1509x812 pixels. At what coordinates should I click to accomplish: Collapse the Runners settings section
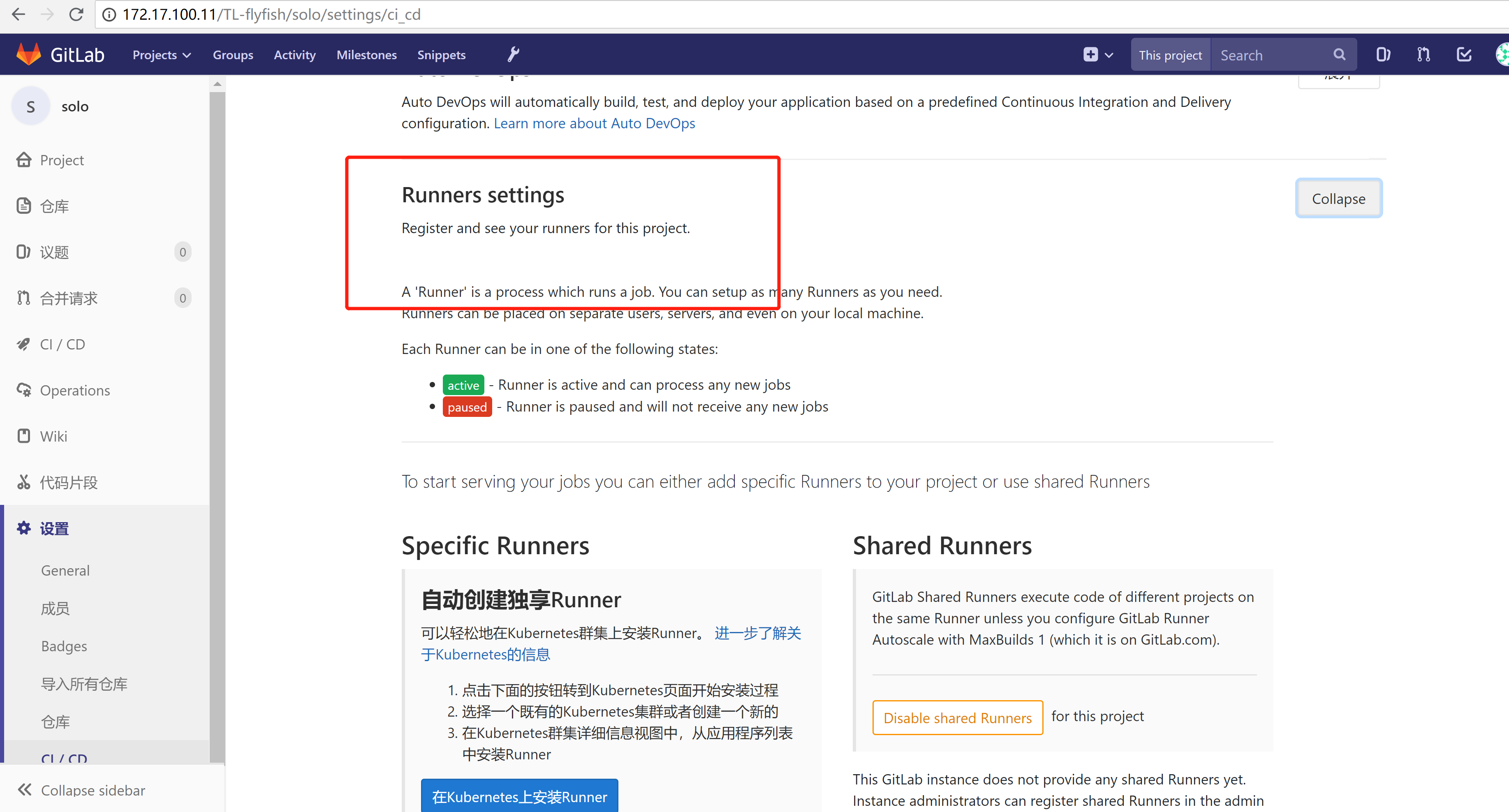pyautogui.click(x=1338, y=199)
